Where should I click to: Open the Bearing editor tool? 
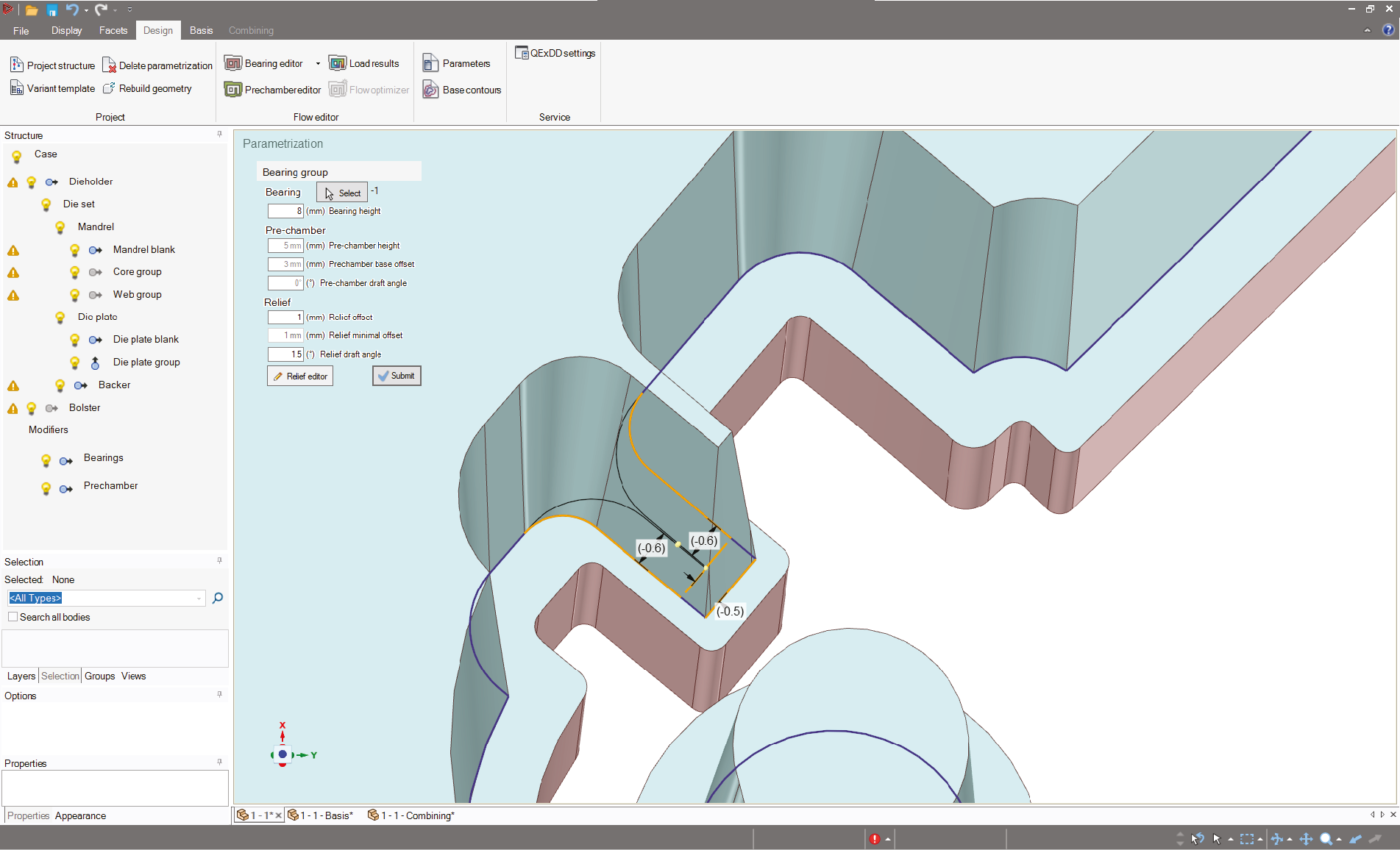tap(265, 64)
